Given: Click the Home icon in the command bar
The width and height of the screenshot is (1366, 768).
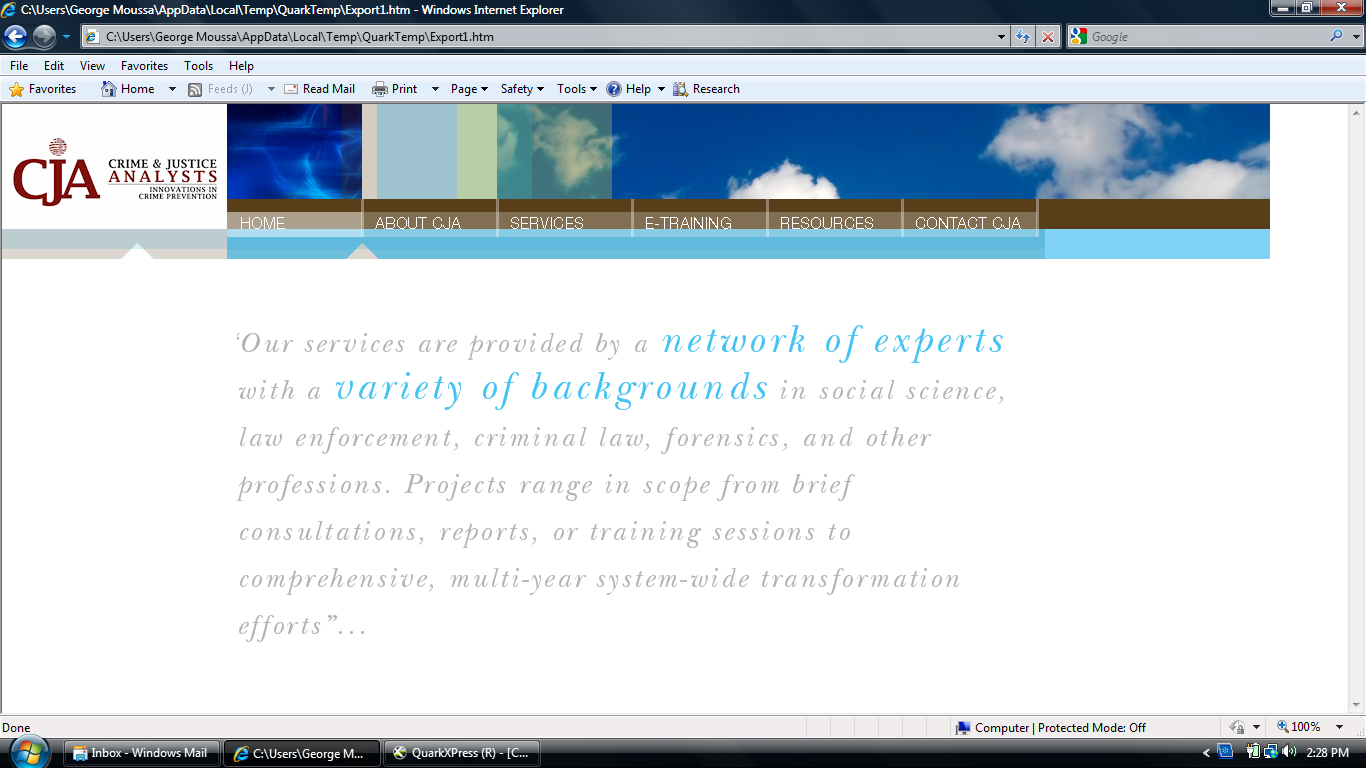Looking at the screenshot, I should 107,88.
